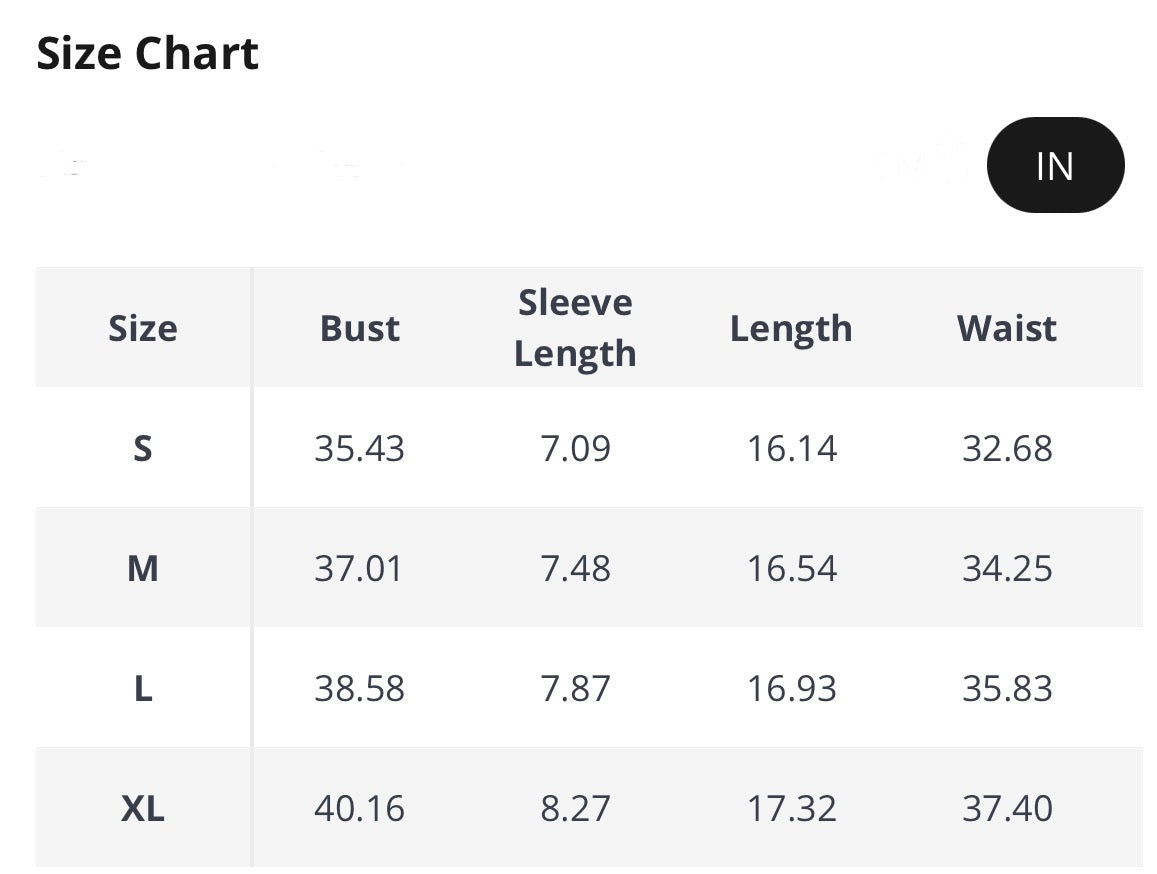Select the XL size row label
The width and height of the screenshot is (1157, 874).
[x=143, y=808]
